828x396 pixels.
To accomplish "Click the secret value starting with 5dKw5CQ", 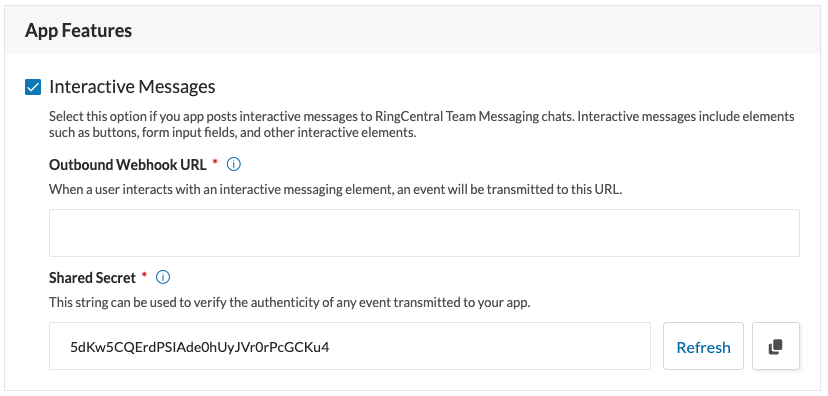I will click(x=200, y=347).
